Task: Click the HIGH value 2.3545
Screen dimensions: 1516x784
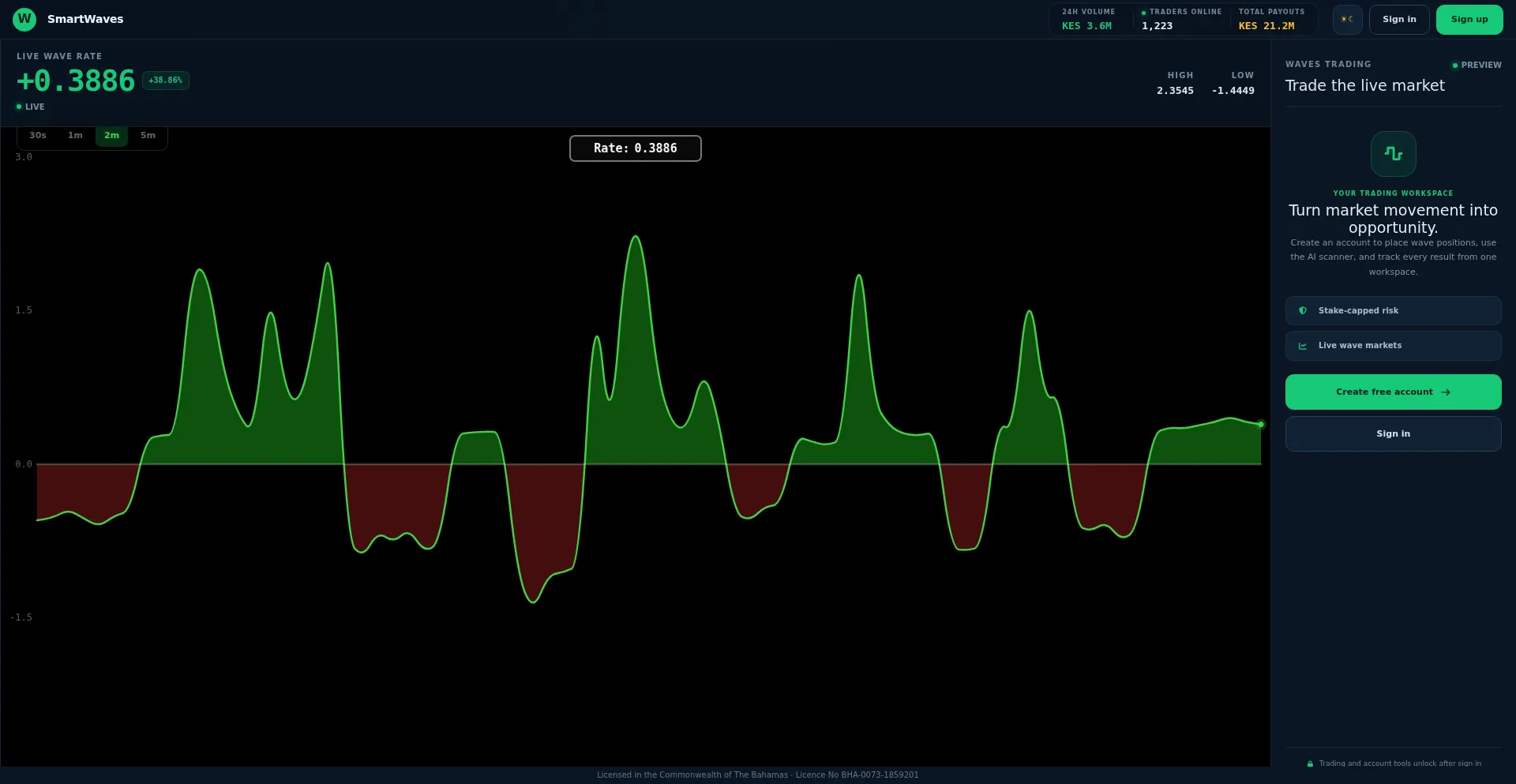Action: pos(1175,91)
